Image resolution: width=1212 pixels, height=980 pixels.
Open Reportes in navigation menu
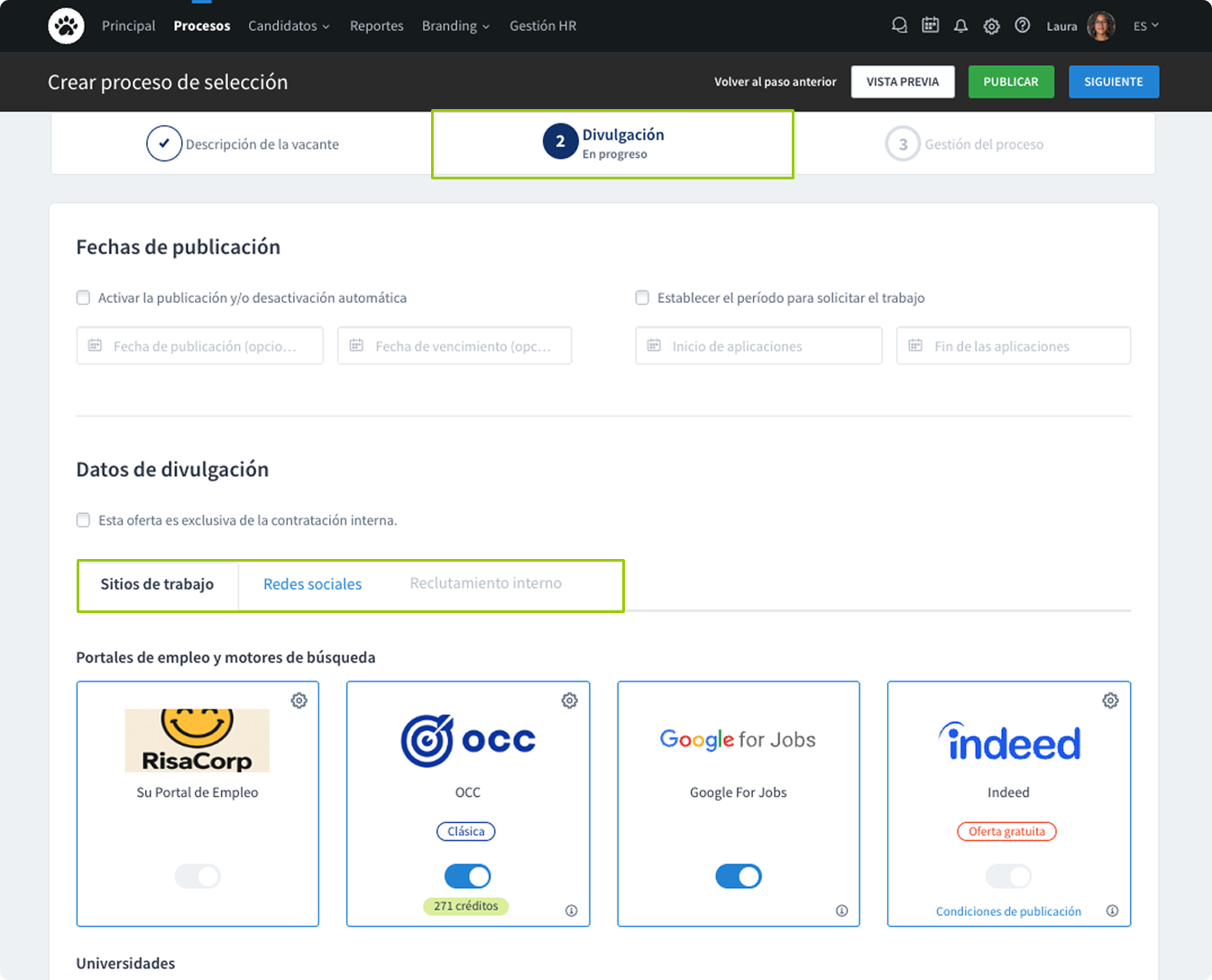click(376, 26)
